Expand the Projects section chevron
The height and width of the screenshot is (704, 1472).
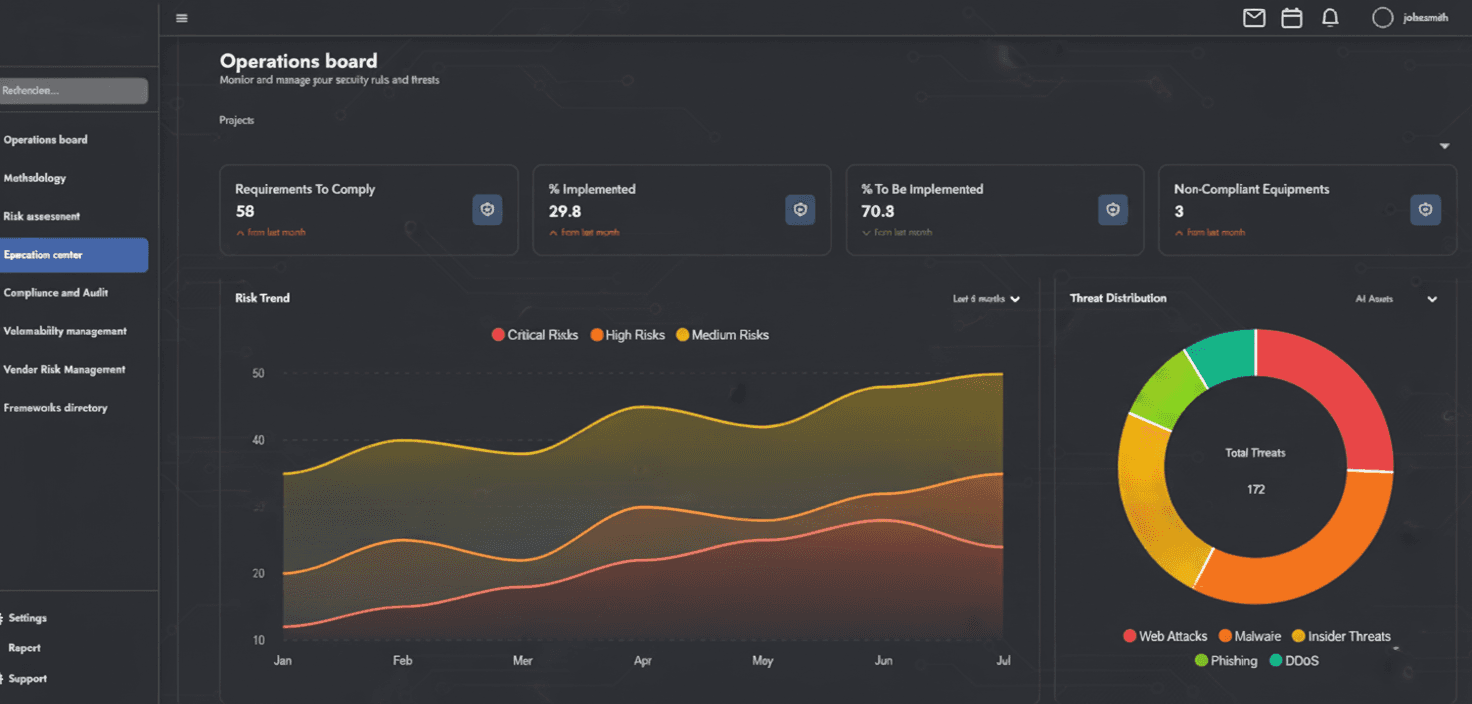point(1444,145)
